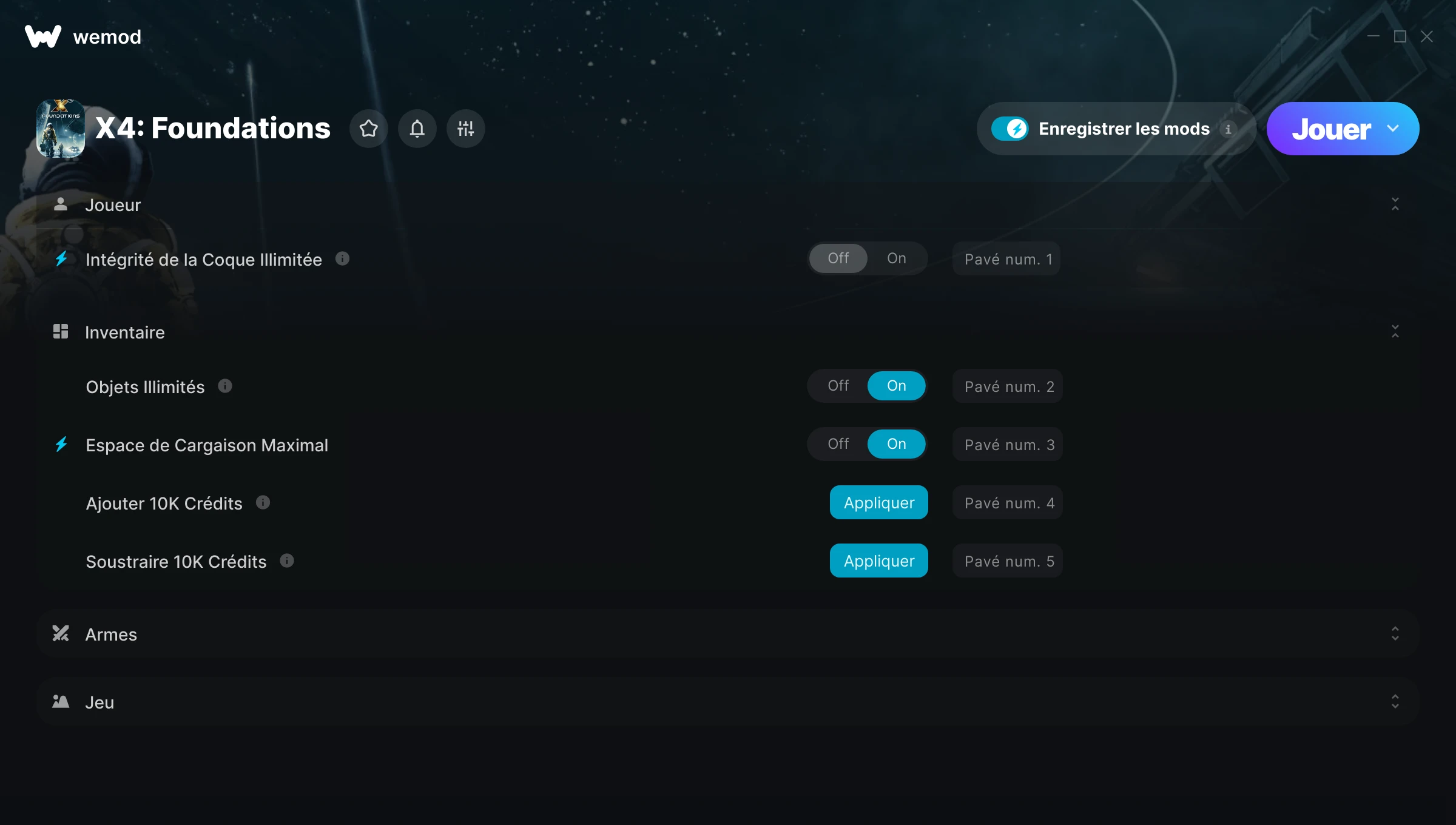Open the Jouer button dropdown arrow
The width and height of the screenshot is (1456, 825).
pyautogui.click(x=1393, y=129)
